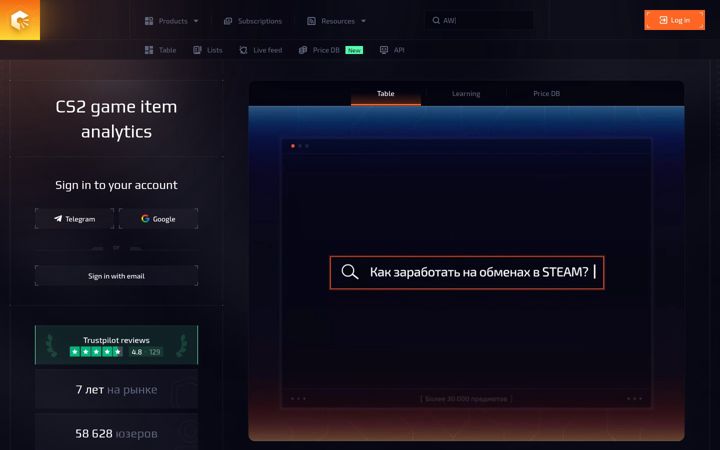720x450 pixels.
Task: Click the search magnifier icon in header
Action: (x=436, y=21)
